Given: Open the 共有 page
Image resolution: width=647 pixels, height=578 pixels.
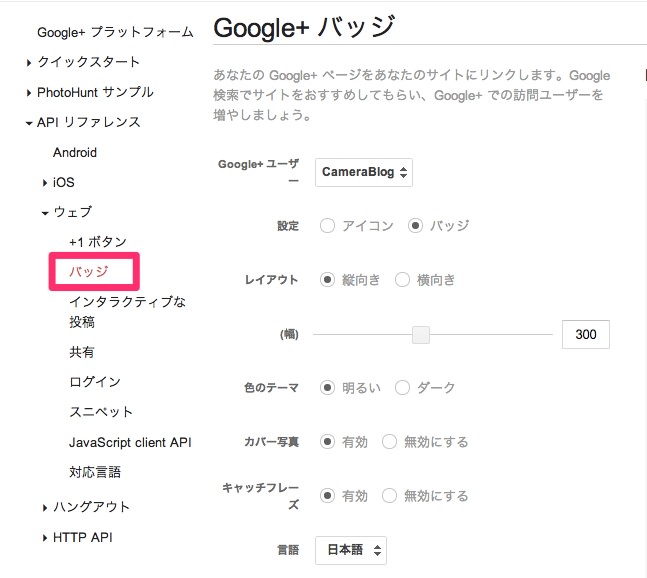Looking at the screenshot, I should click(82, 352).
